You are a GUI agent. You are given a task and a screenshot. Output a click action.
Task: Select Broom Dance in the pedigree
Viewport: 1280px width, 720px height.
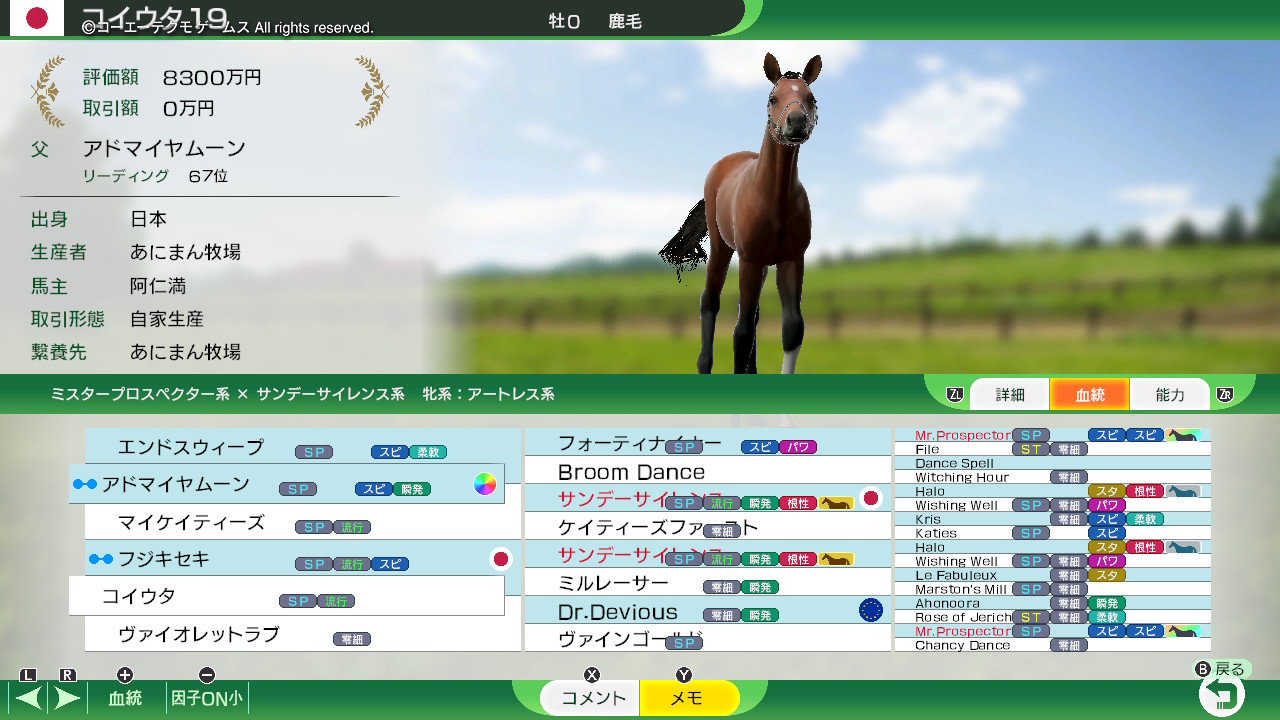(x=708, y=471)
